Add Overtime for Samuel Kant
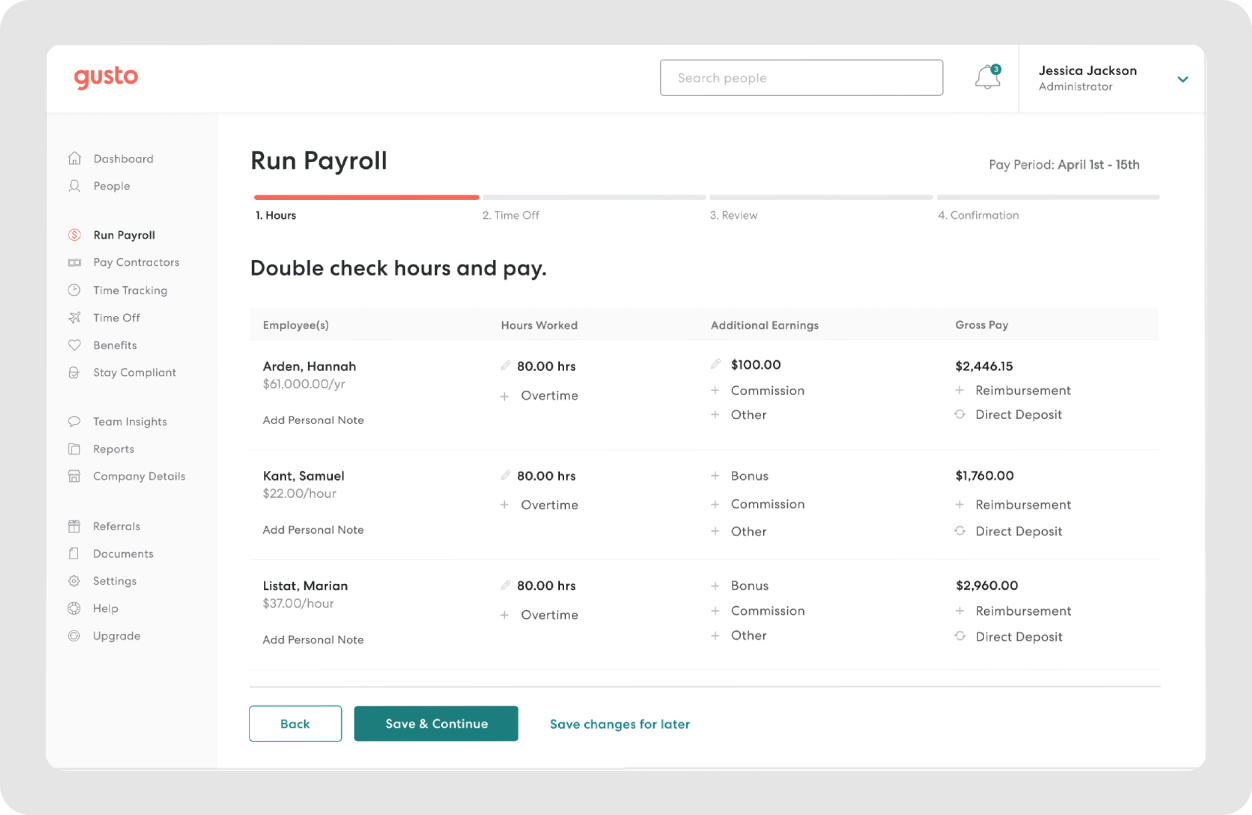 coord(539,505)
